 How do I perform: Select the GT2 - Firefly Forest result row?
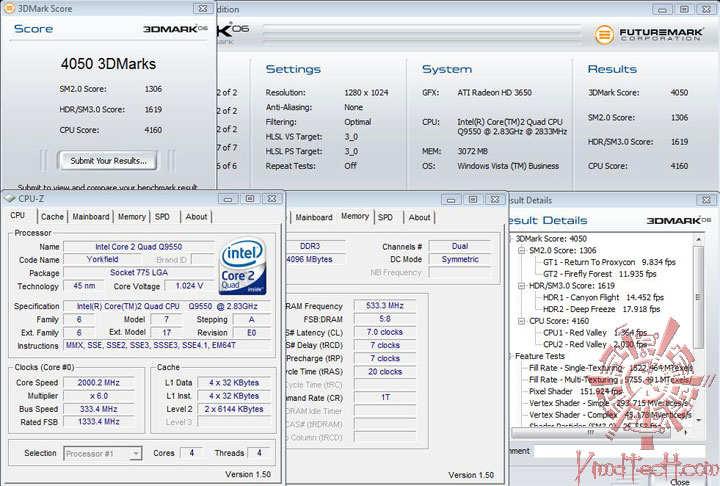600,274
